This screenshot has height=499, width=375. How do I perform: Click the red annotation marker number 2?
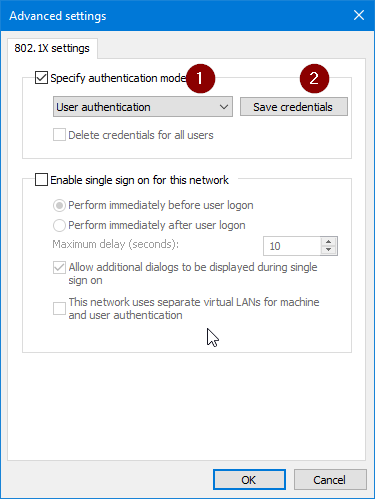314,79
